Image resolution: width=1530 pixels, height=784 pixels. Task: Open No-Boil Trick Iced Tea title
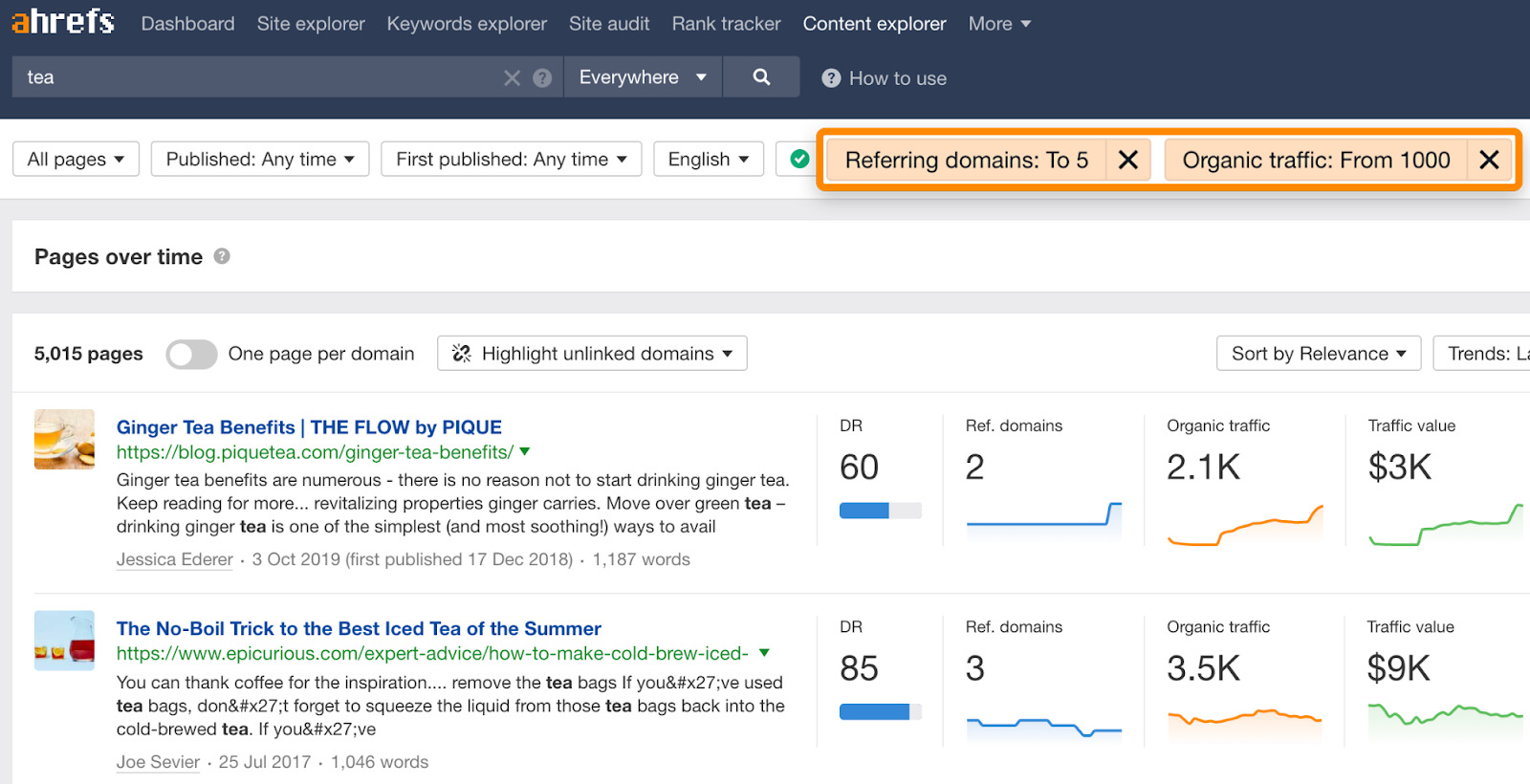click(x=359, y=628)
